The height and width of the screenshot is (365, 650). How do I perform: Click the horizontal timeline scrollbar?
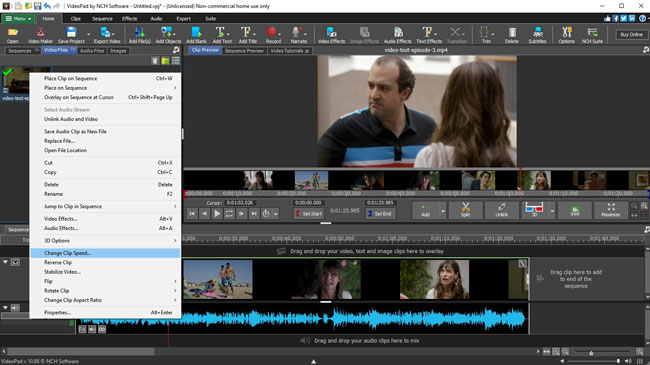(x=81, y=352)
